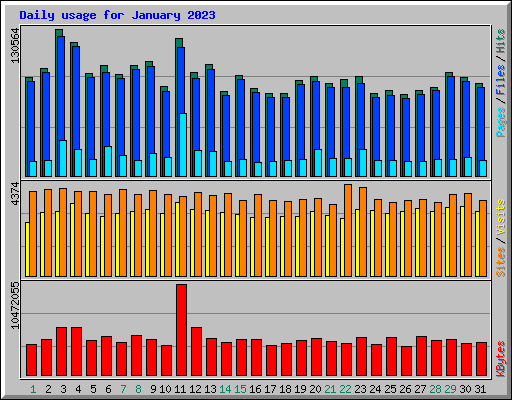
Task: Click the blue files bar for day 4
Action: coord(76,98)
